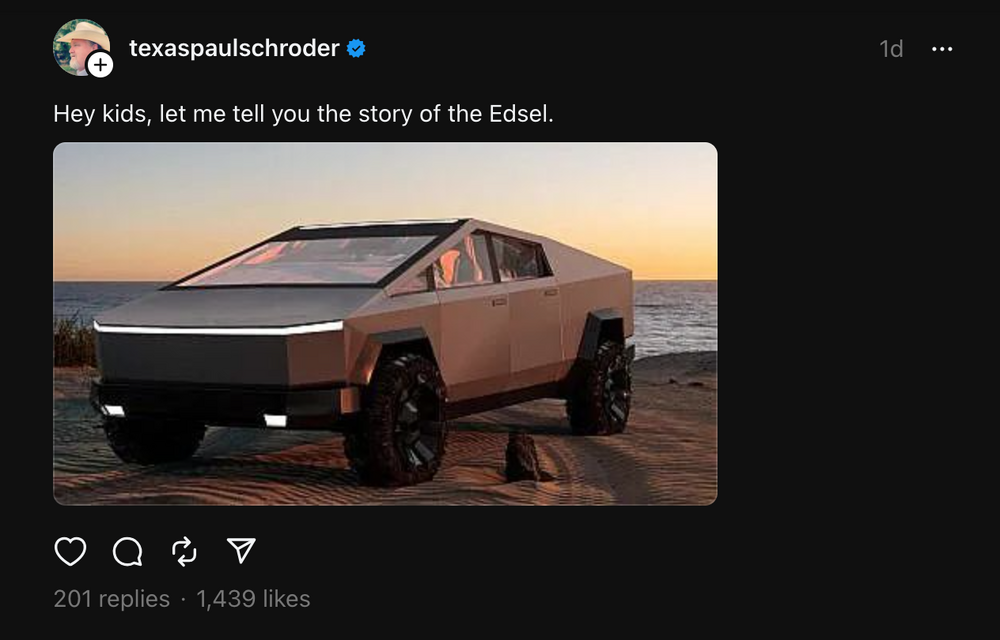Show who gave the 1,439 likes

pyautogui.click(x=254, y=599)
